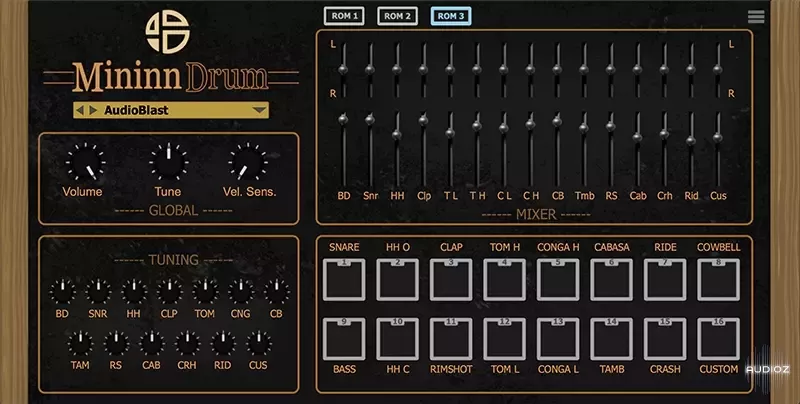Screen dimensions: 800x404
Task: Click the Rid pan slider handle
Action: [691, 69]
